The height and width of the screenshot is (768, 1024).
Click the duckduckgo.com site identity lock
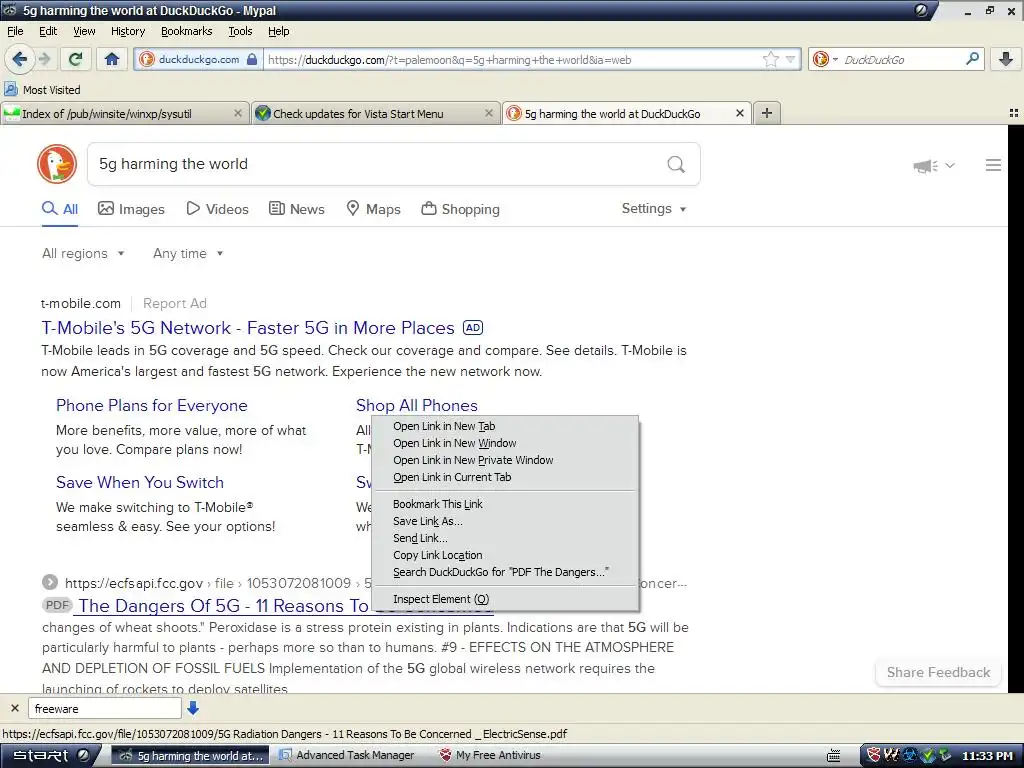click(x=199, y=59)
